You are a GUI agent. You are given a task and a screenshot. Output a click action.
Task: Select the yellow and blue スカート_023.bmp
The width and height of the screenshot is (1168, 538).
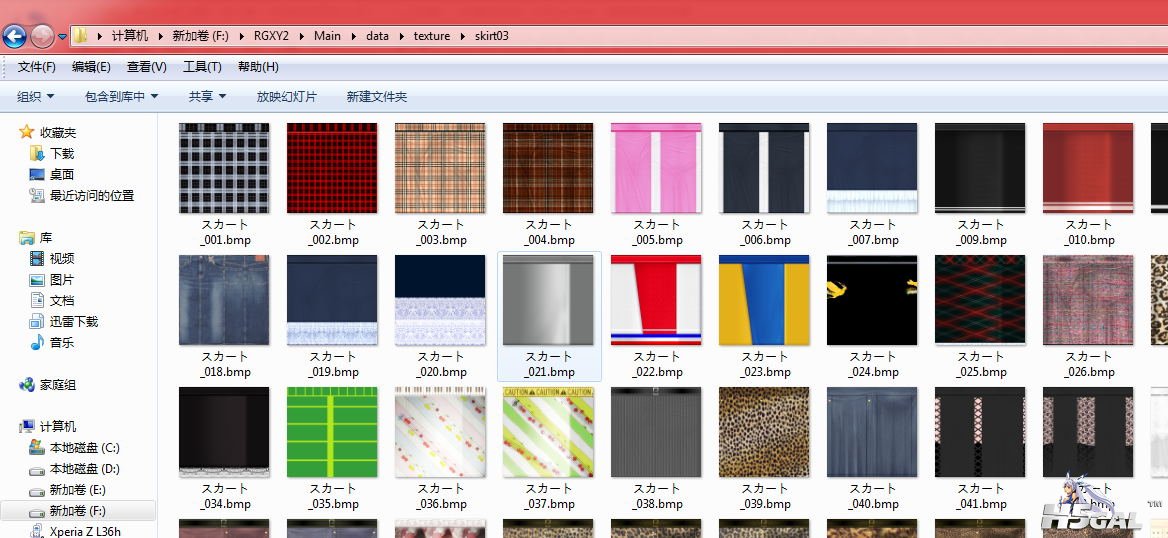764,300
